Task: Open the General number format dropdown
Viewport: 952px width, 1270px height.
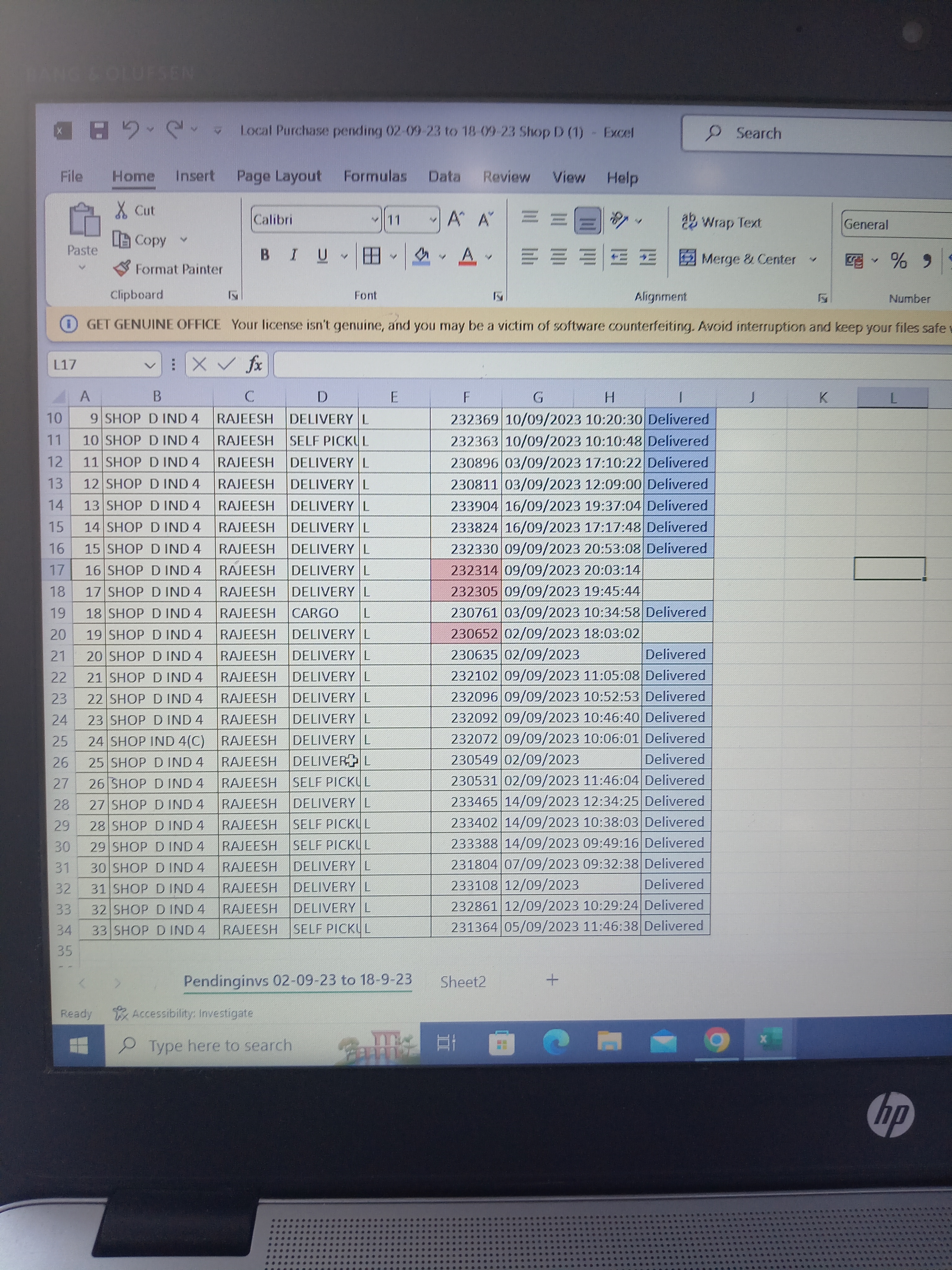Action: coord(896,224)
